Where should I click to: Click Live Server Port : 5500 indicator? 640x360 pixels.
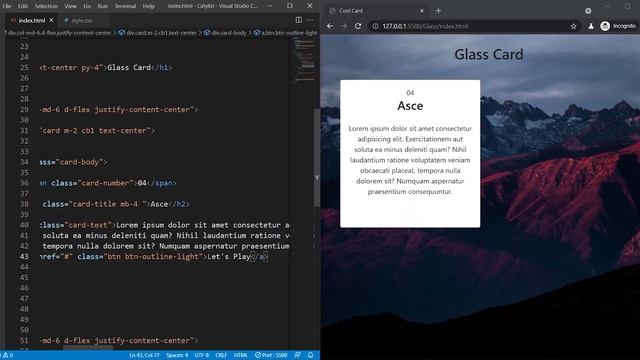(x=271, y=355)
